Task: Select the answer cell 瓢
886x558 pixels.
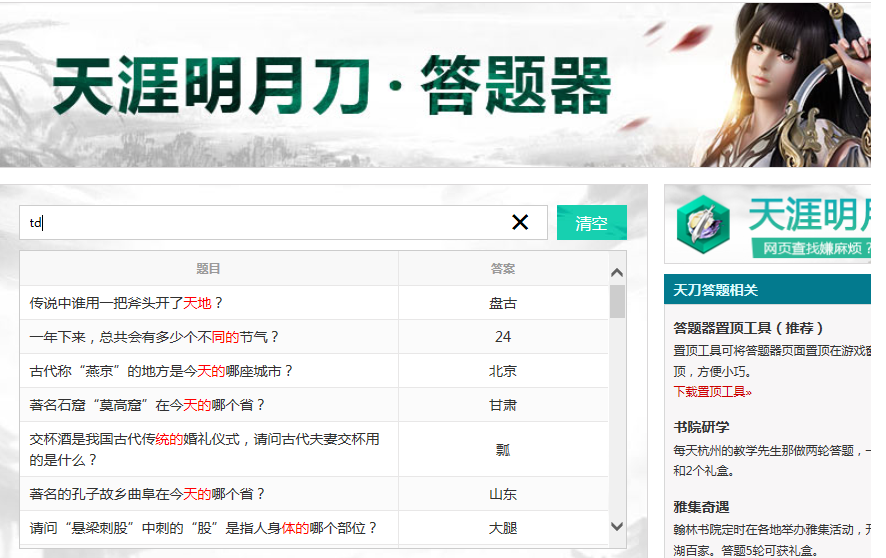Action: (503, 450)
